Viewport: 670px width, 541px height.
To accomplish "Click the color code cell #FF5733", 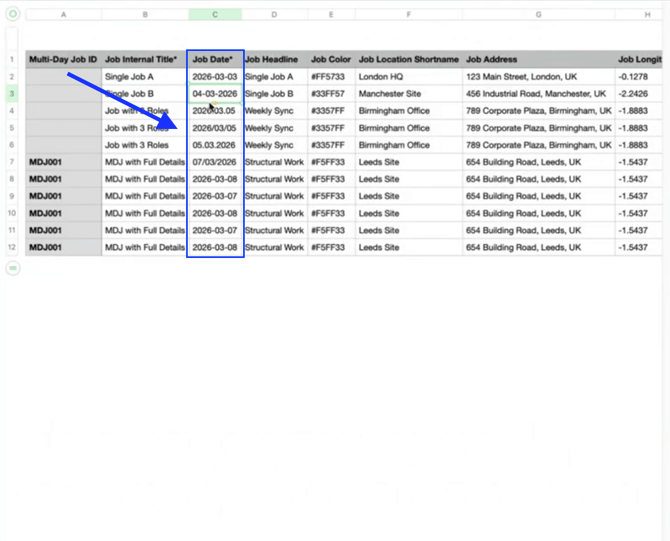I will click(x=330, y=77).
